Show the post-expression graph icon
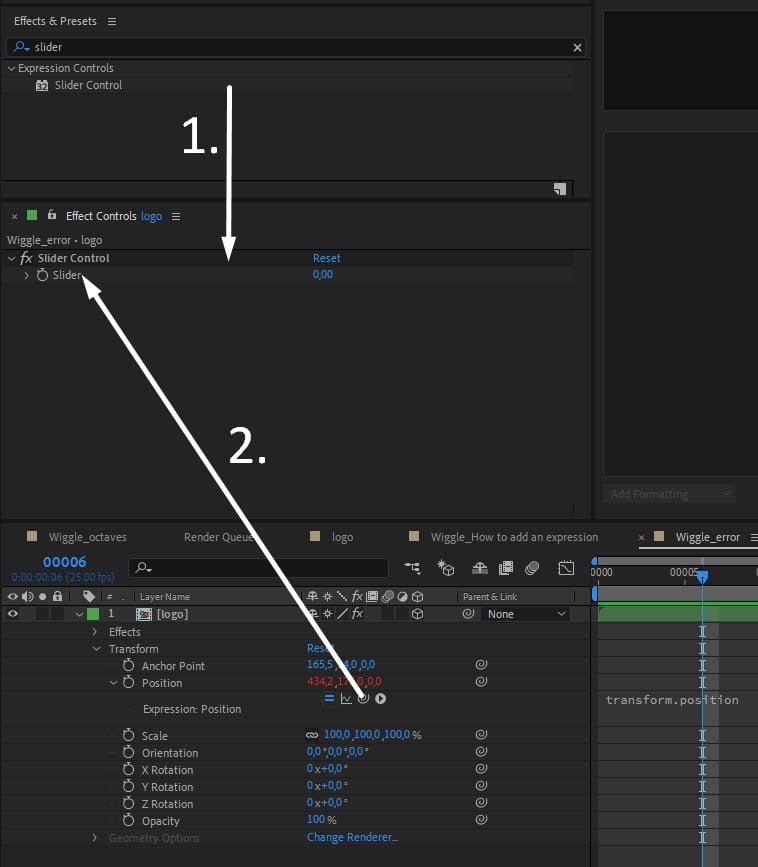The image size is (758, 867). pyautogui.click(x=346, y=698)
